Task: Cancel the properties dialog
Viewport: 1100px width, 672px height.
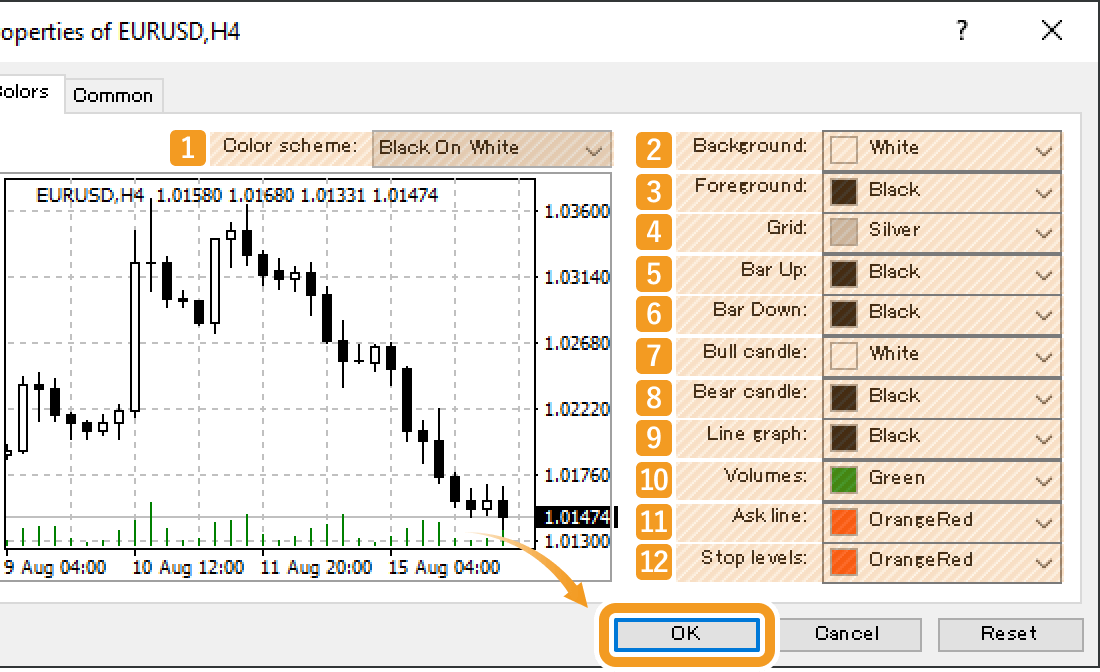Action: (x=849, y=634)
